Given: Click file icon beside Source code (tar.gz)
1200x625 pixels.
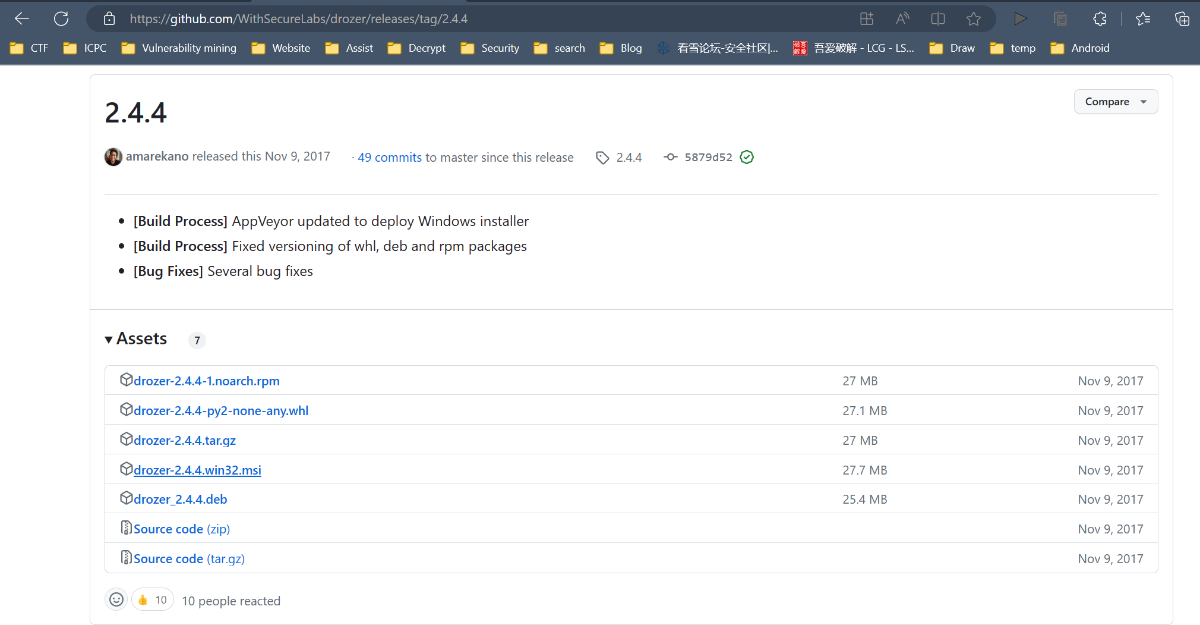Looking at the screenshot, I should (x=126, y=557).
